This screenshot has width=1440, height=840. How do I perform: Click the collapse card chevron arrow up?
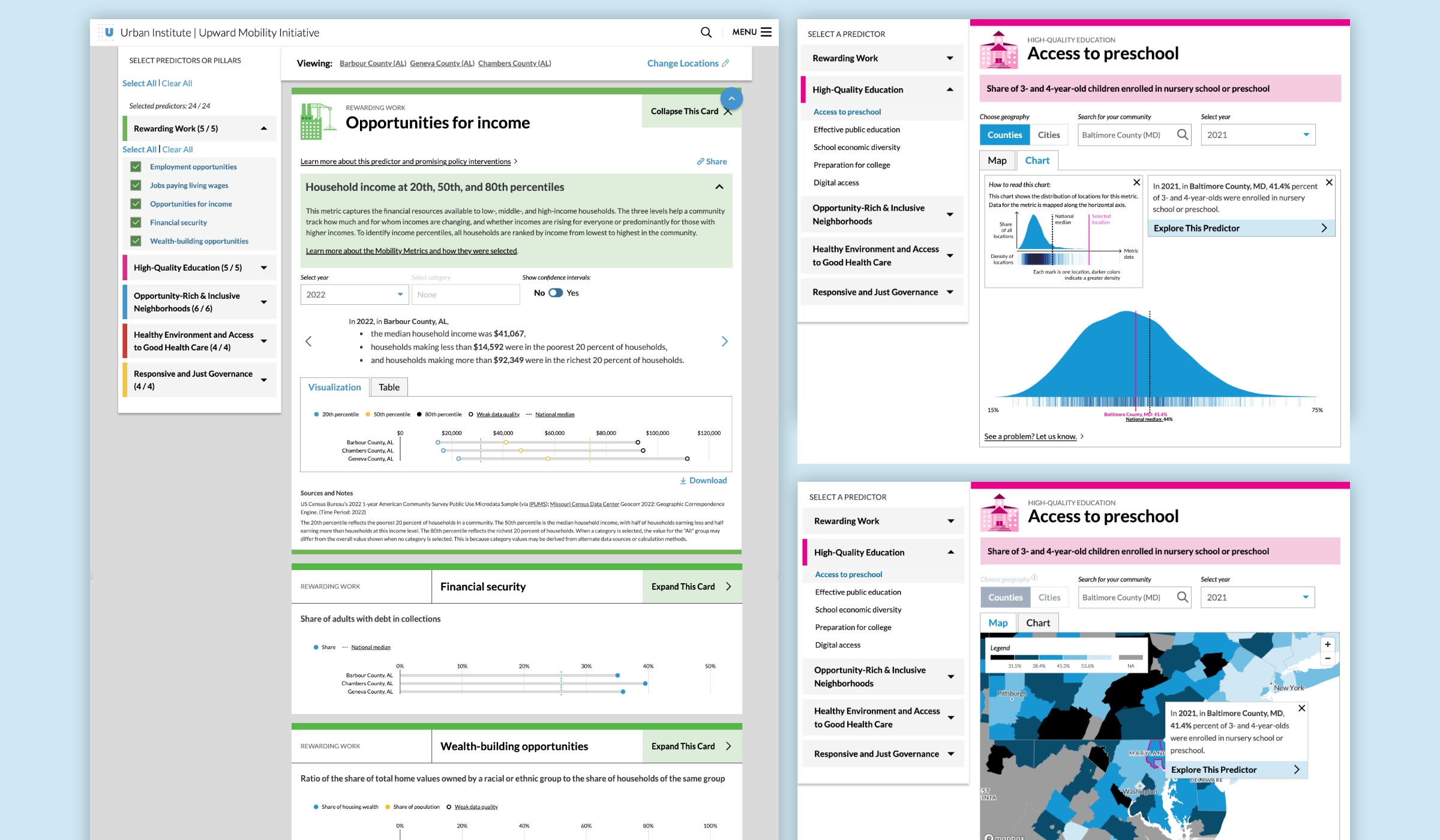click(x=733, y=97)
